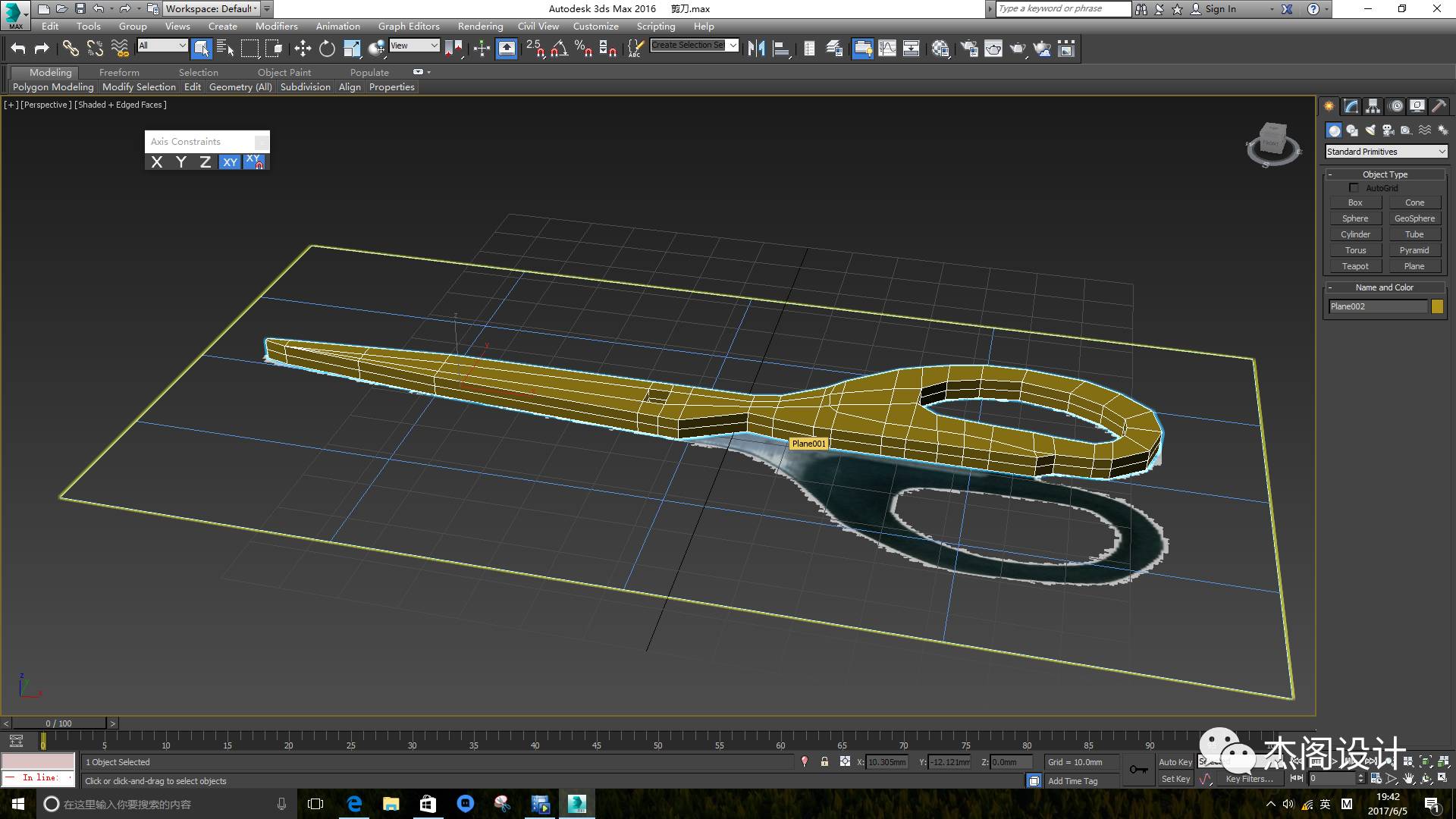Open the Material Editor

[x=940, y=49]
